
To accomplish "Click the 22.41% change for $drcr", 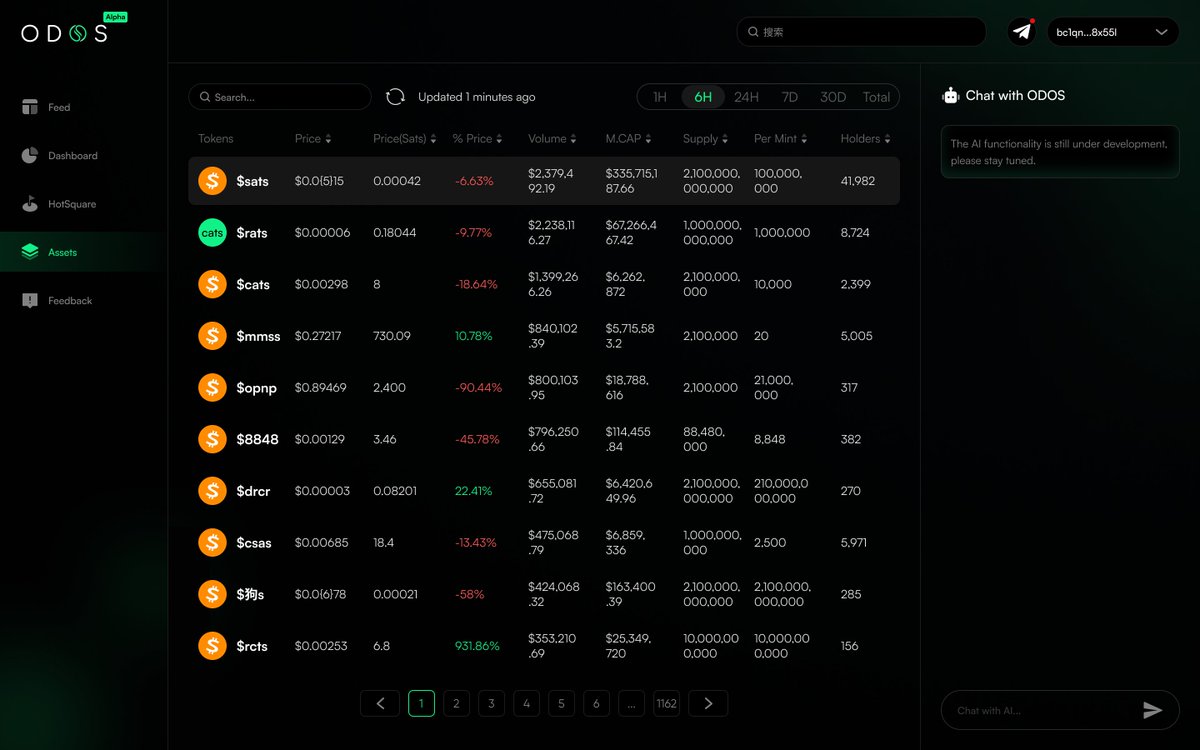I will 474,491.
